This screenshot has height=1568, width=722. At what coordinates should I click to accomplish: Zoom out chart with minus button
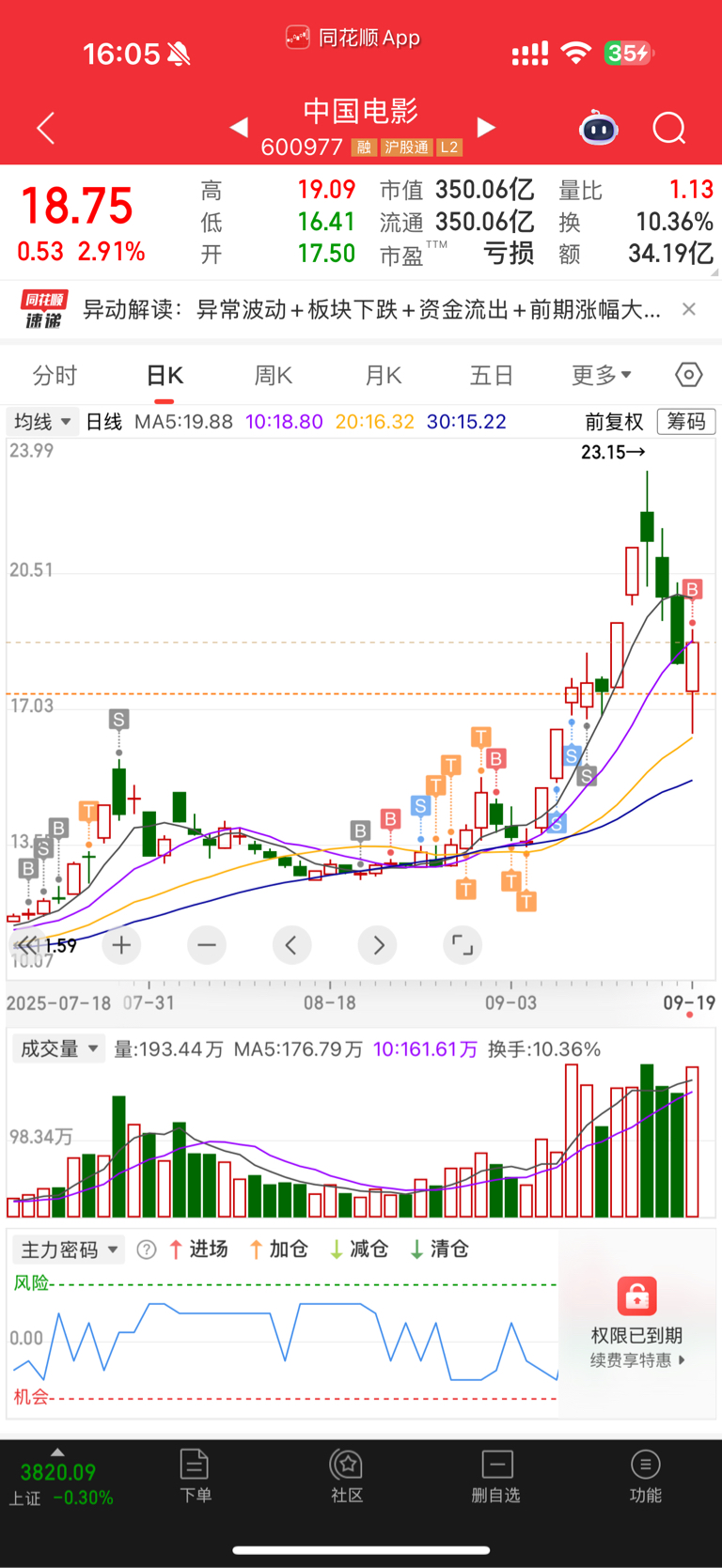click(x=207, y=945)
